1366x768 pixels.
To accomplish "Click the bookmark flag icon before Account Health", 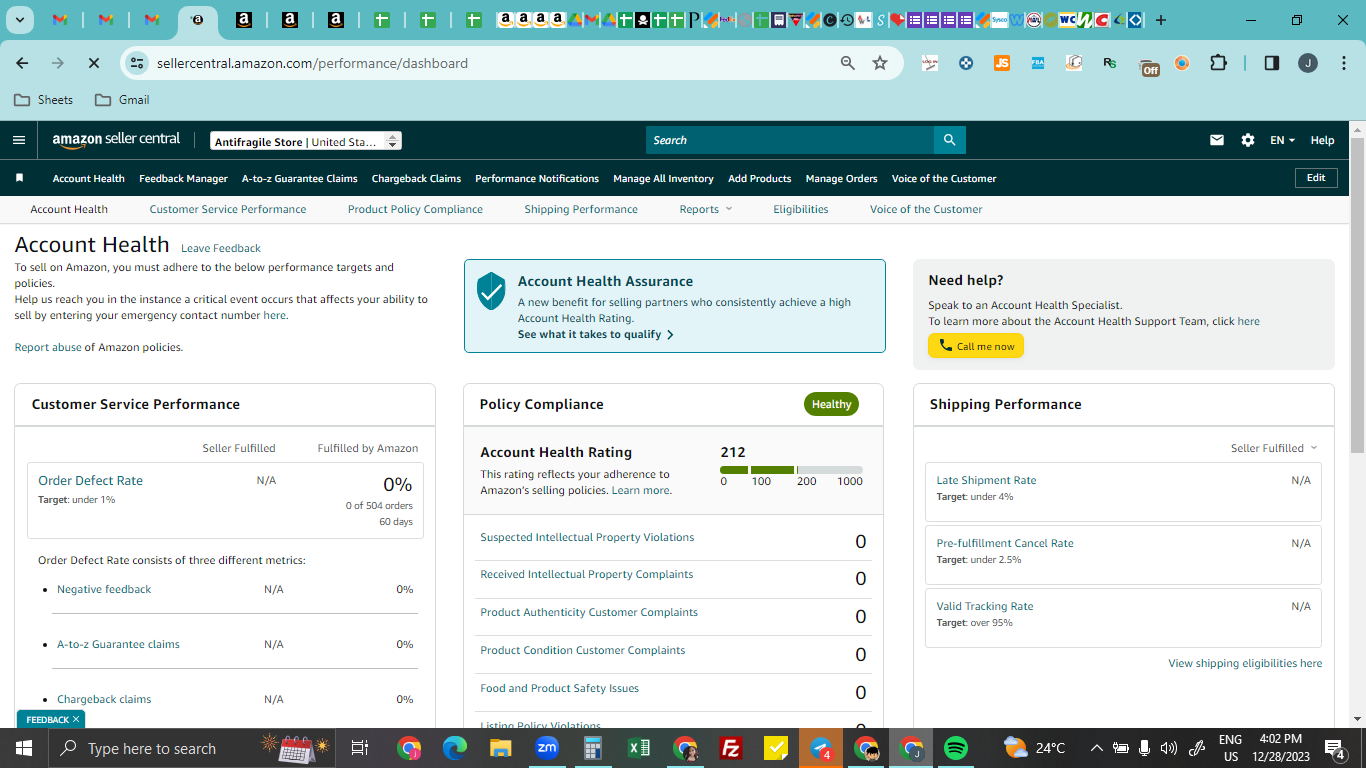I will coord(19,178).
